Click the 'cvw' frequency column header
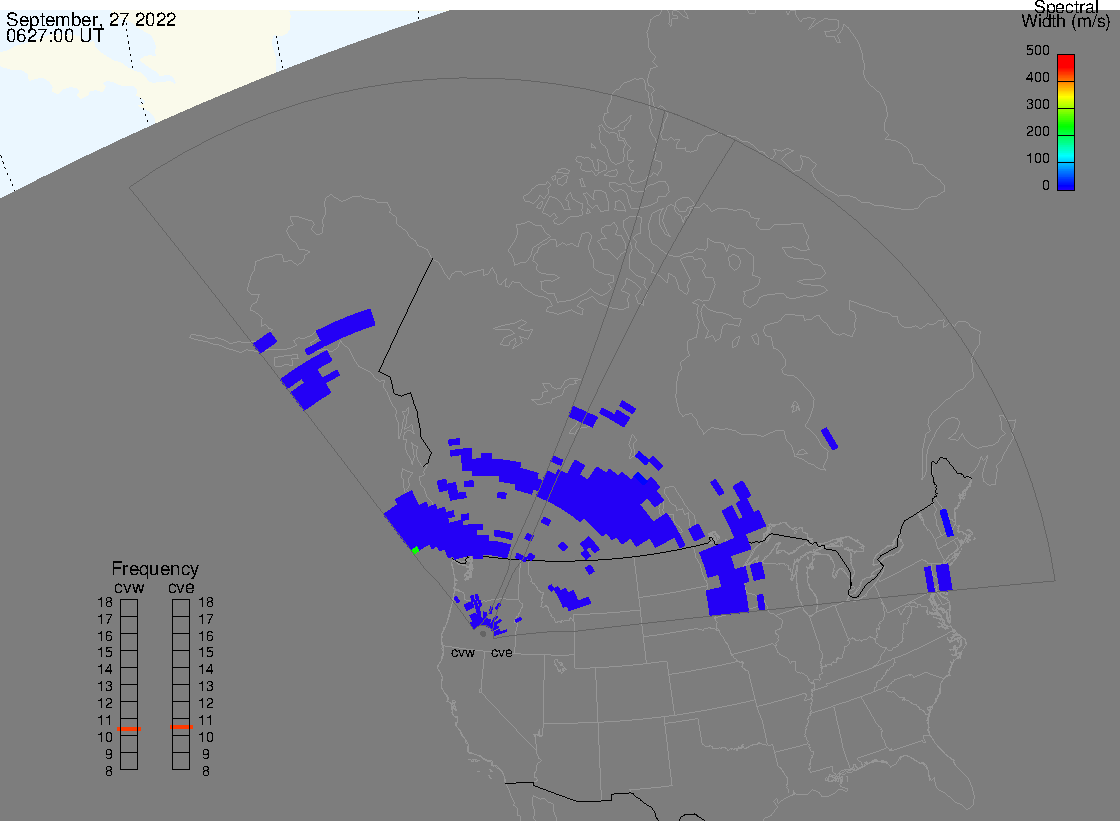The width and height of the screenshot is (1120, 821). 129,587
